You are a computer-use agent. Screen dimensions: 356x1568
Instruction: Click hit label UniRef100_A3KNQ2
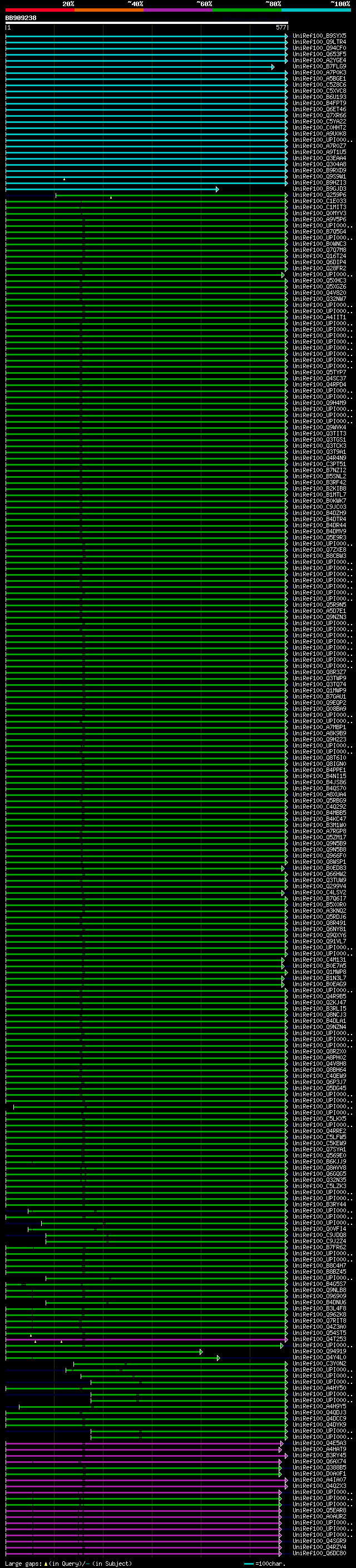[319, 911]
